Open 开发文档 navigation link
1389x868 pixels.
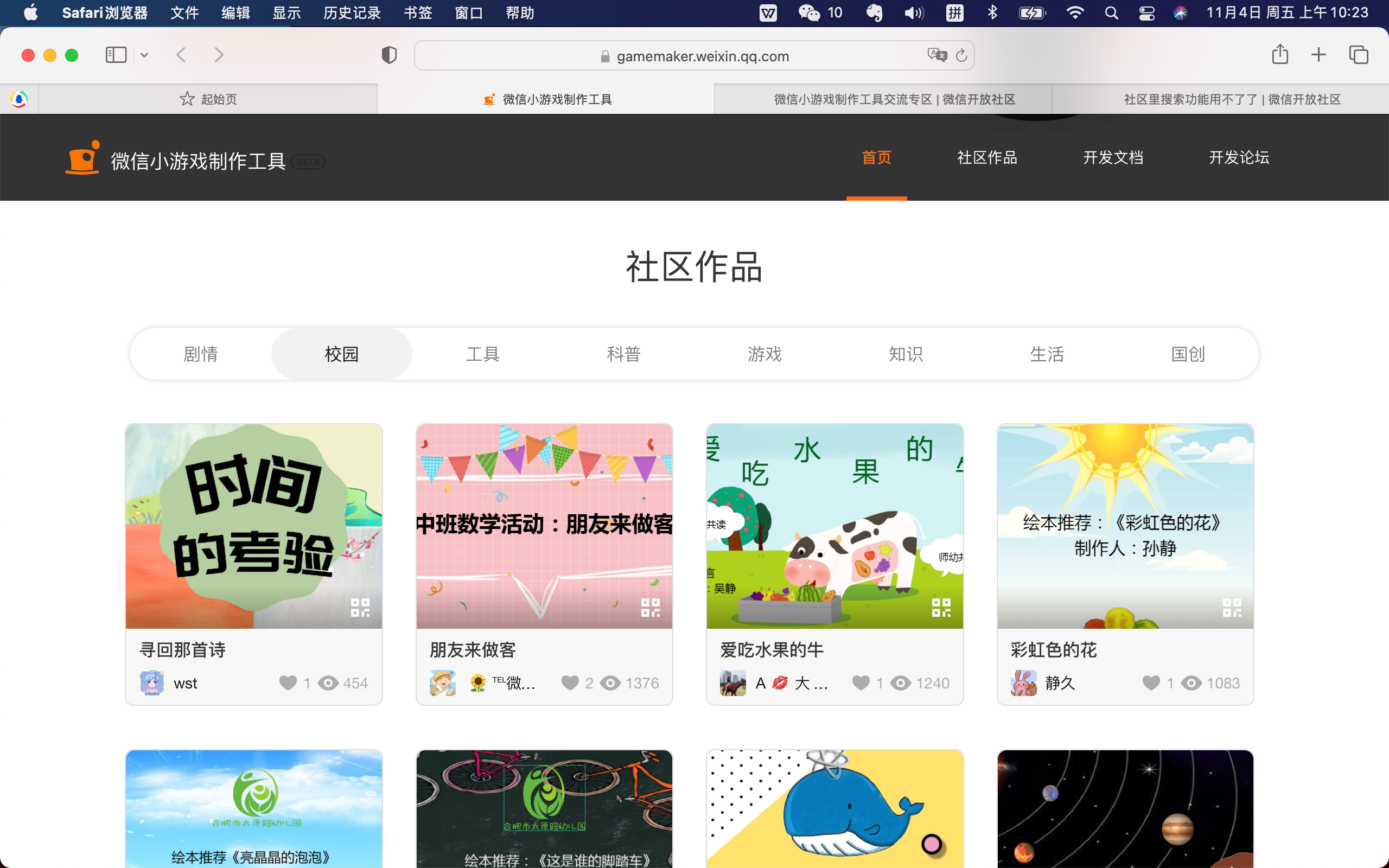[1113, 157]
